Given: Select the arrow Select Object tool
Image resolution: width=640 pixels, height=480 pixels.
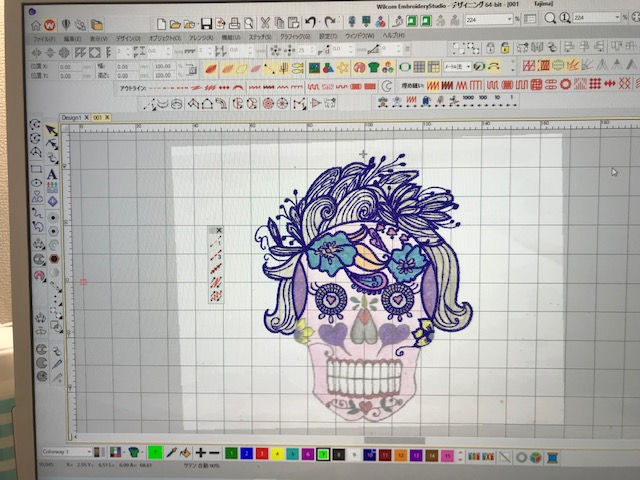Looking at the screenshot, I should tap(51, 130).
